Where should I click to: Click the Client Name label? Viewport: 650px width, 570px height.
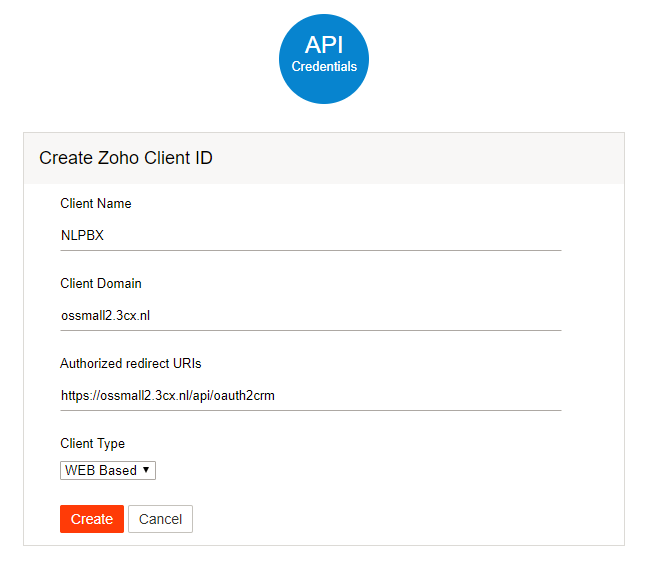click(96, 203)
